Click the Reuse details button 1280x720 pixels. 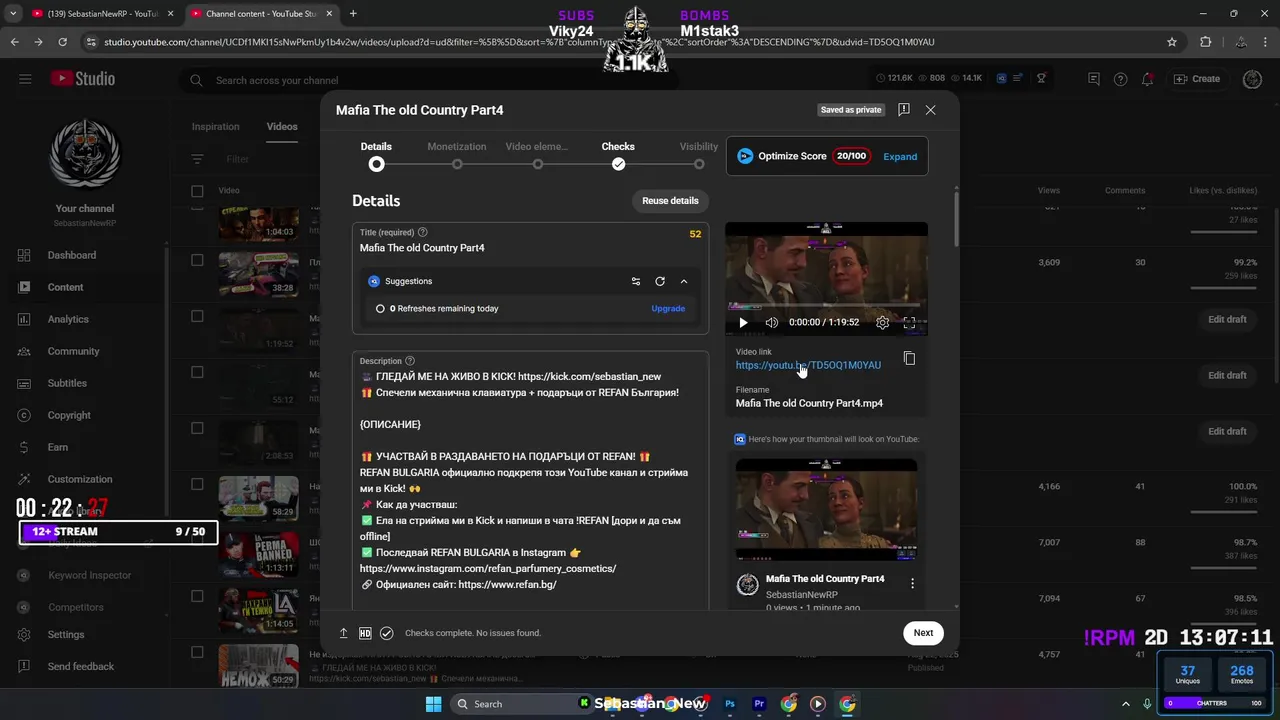tap(670, 201)
